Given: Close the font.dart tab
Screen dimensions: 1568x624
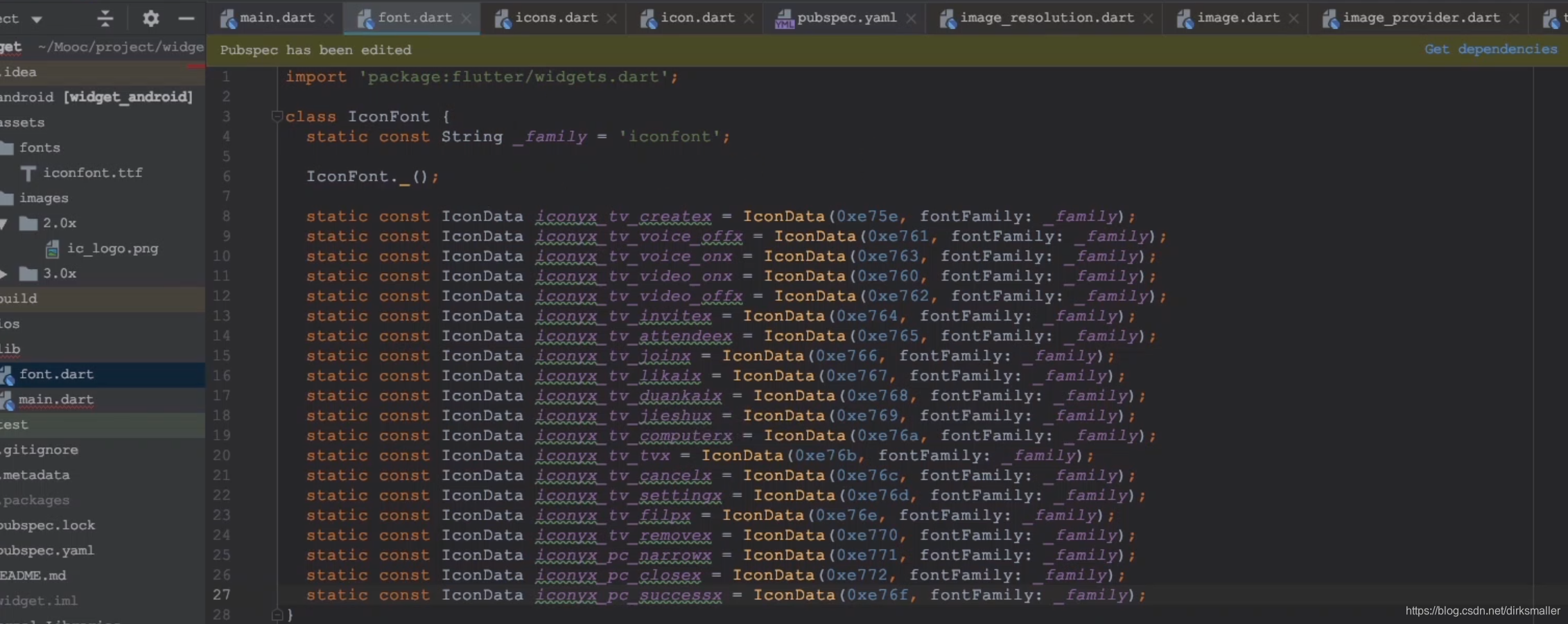Looking at the screenshot, I should 467,19.
